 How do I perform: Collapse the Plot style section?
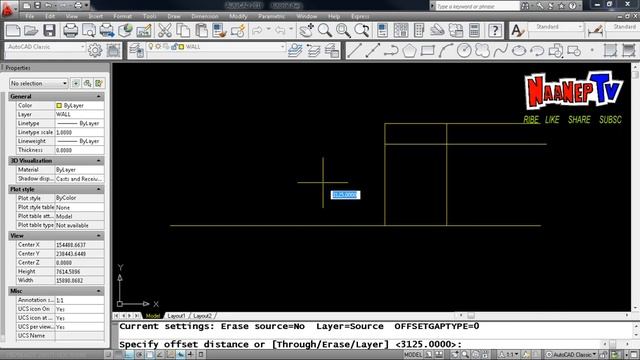click(98, 189)
